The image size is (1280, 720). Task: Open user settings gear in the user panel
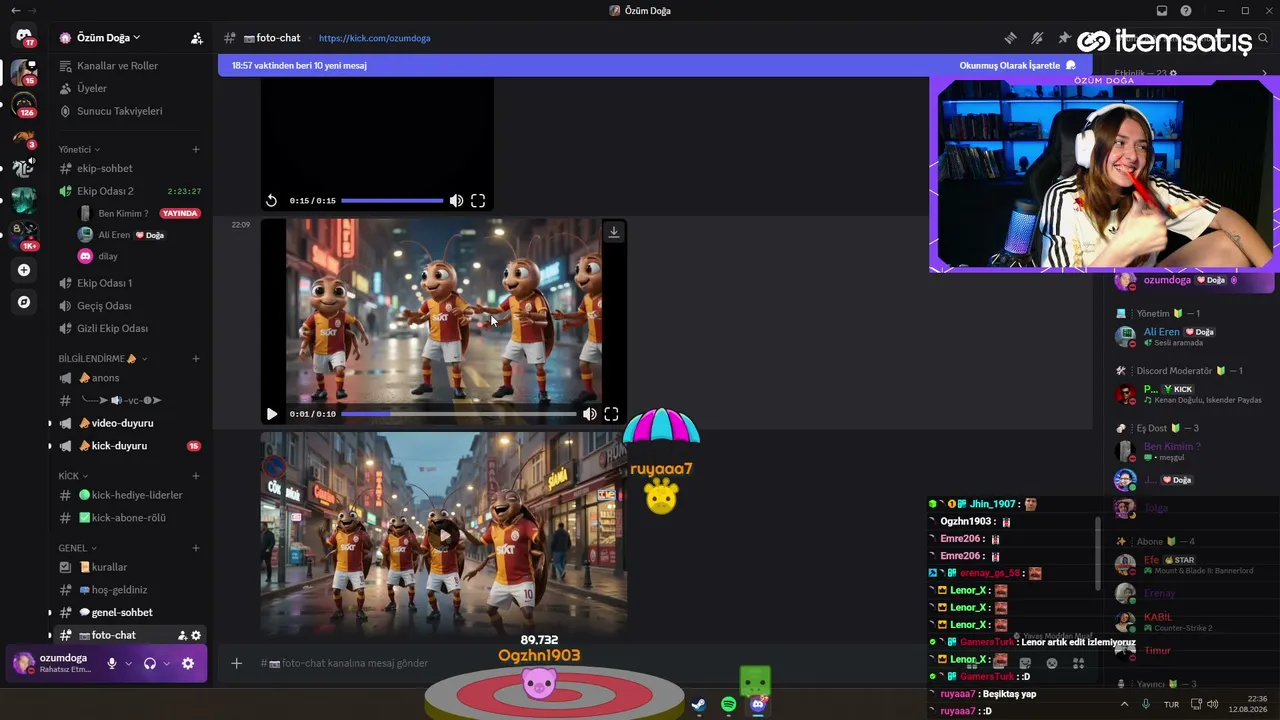(188, 663)
